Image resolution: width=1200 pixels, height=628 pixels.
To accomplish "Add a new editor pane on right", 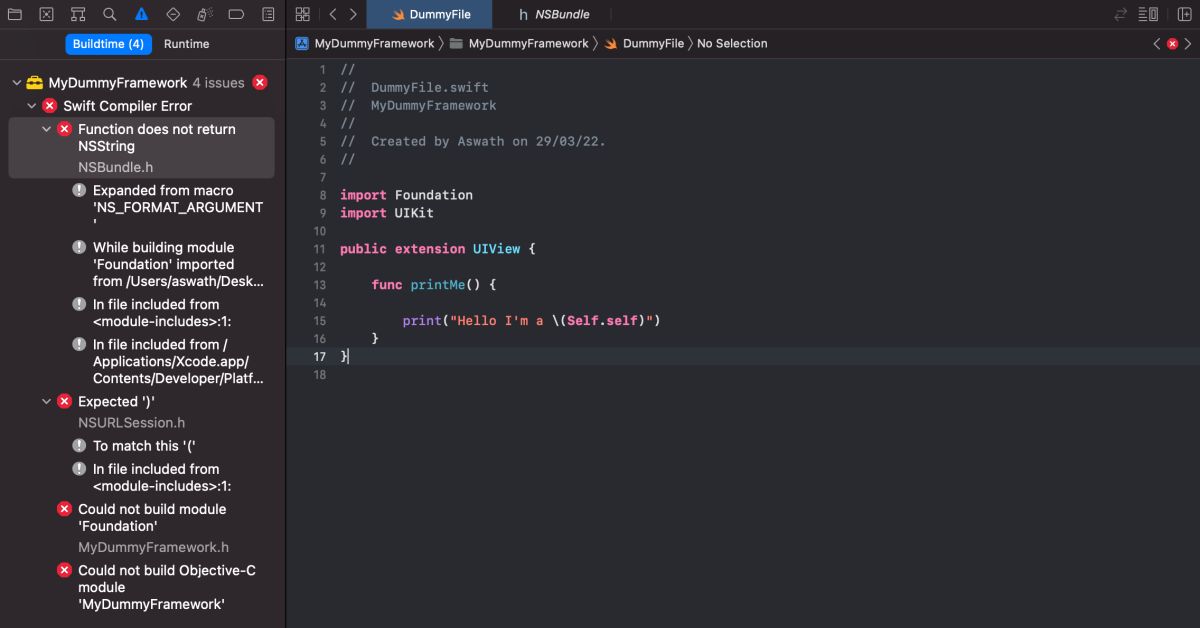I will (1184, 15).
